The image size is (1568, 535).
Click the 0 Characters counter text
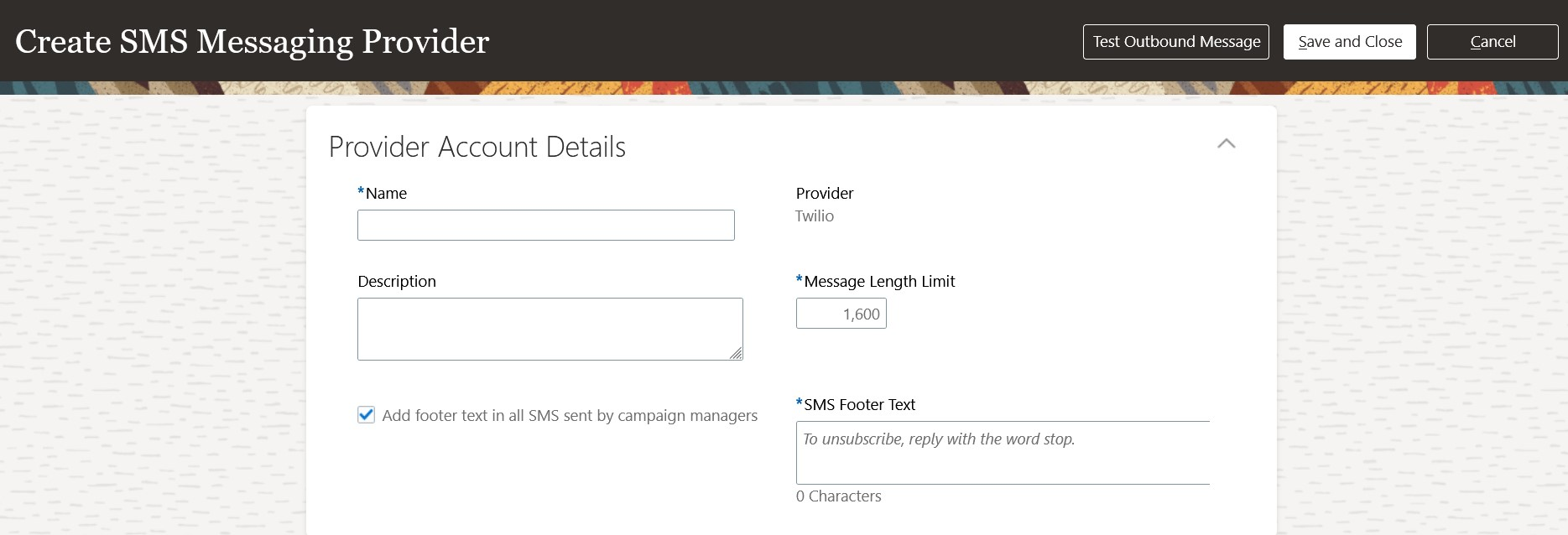[x=838, y=496]
